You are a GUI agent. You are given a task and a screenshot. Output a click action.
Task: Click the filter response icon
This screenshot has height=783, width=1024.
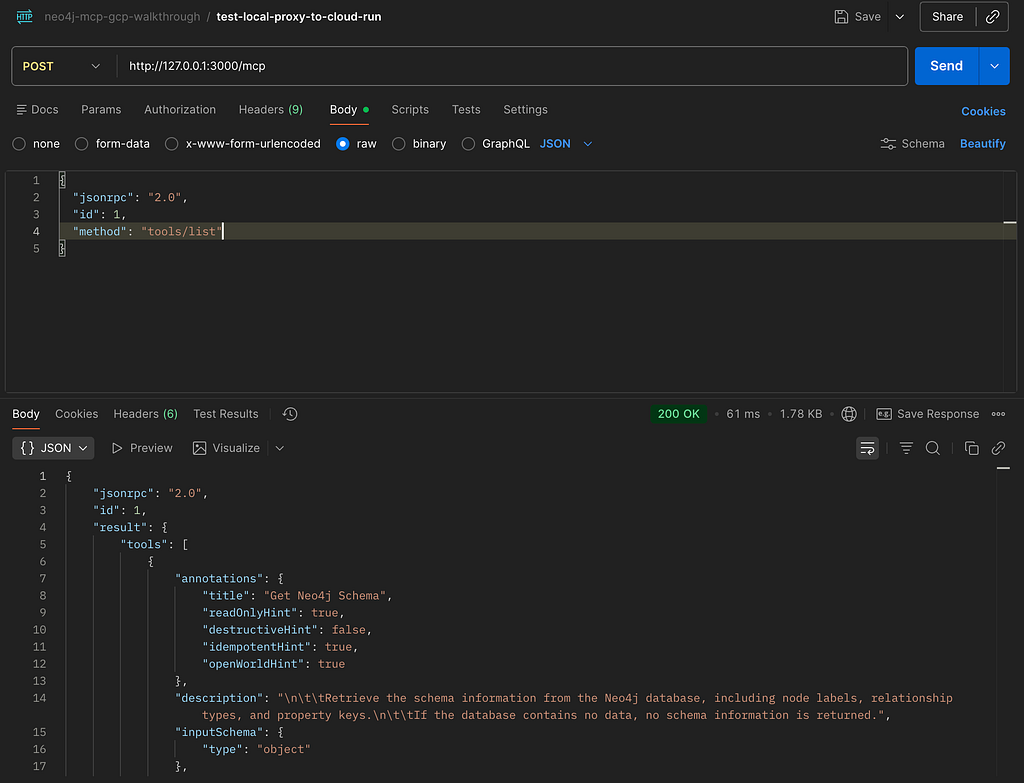[x=906, y=448]
